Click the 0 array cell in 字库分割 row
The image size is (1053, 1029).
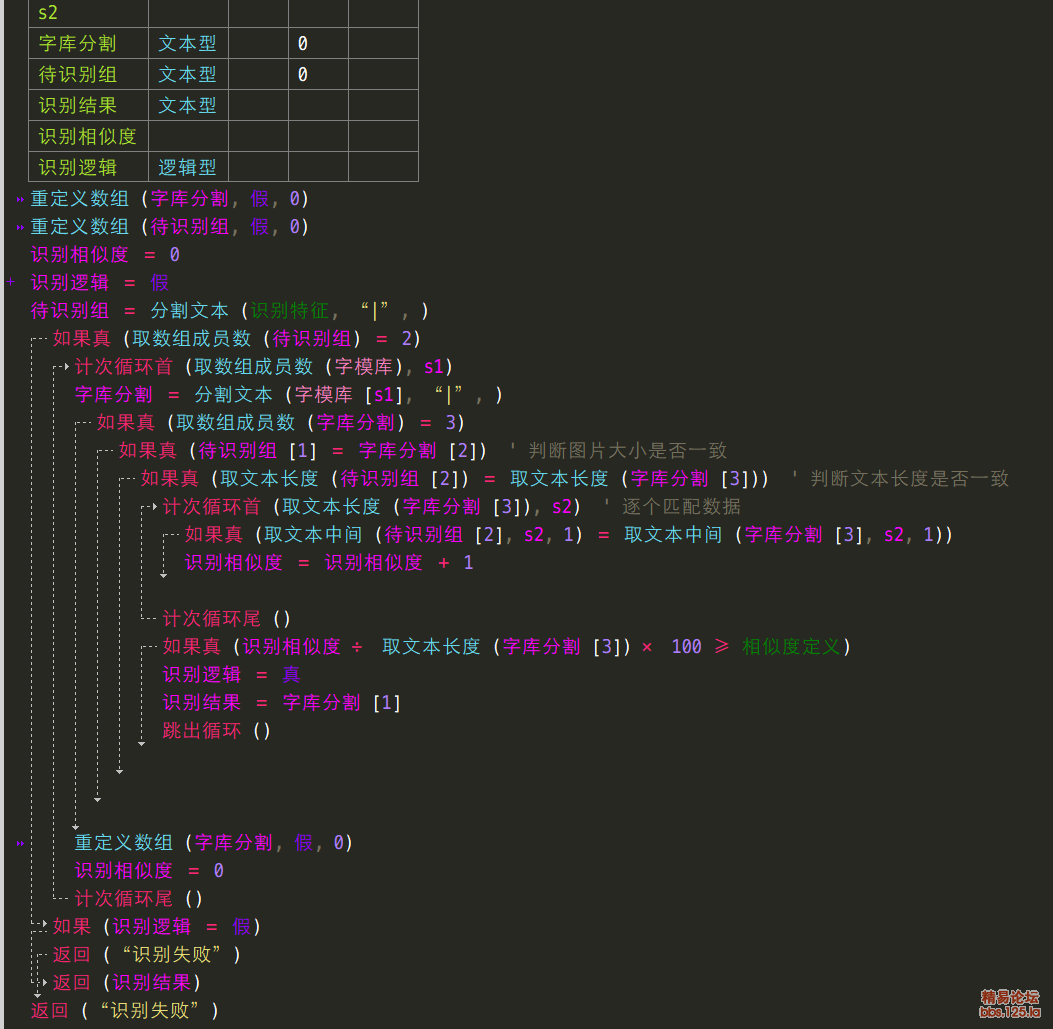(x=318, y=44)
